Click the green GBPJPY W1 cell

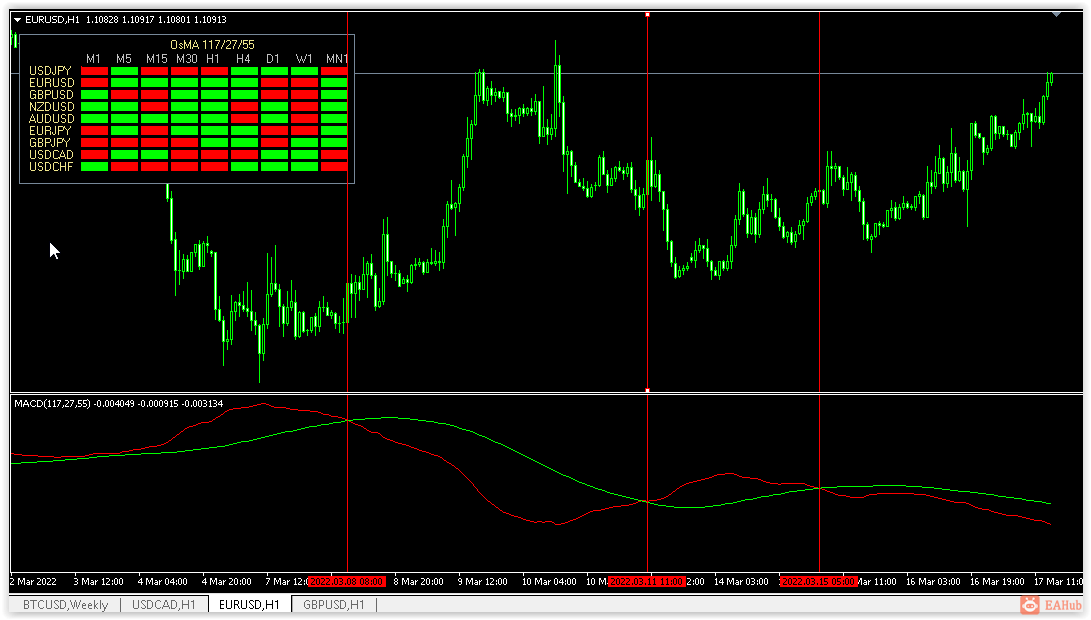304,143
